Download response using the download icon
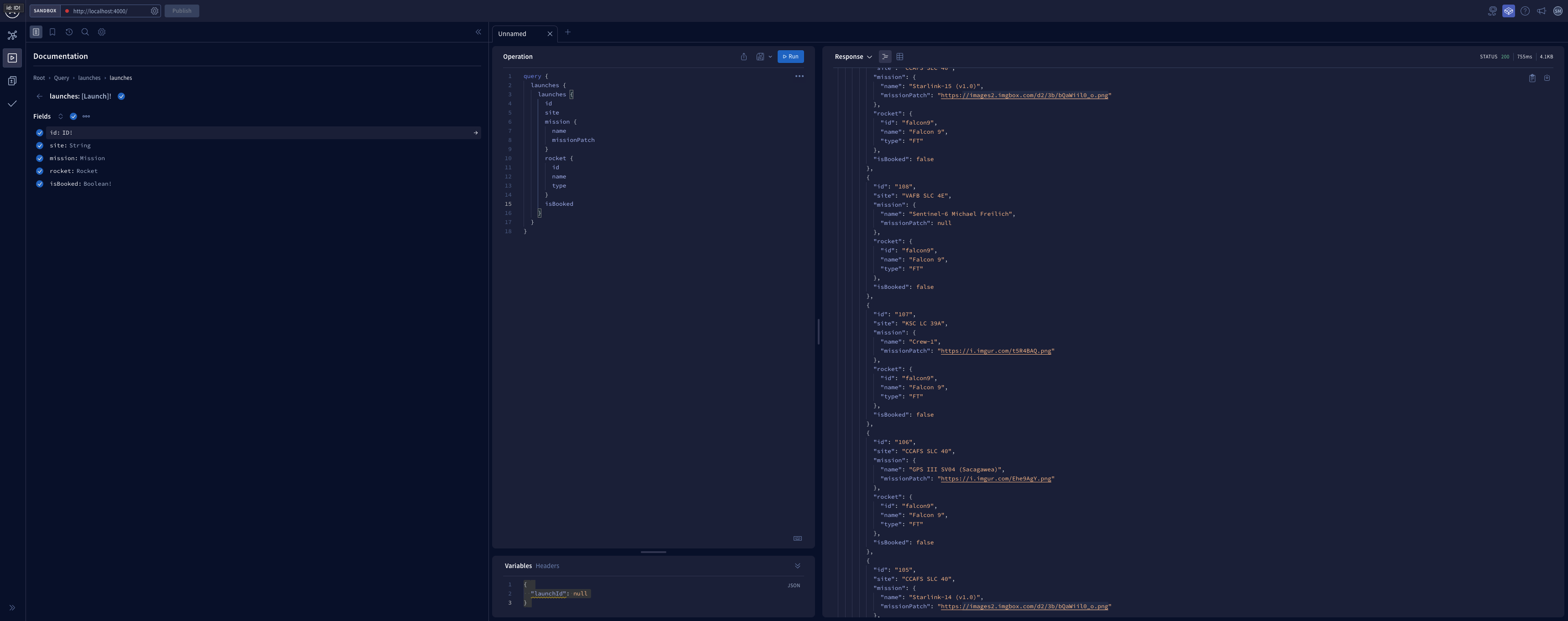 tap(1547, 78)
